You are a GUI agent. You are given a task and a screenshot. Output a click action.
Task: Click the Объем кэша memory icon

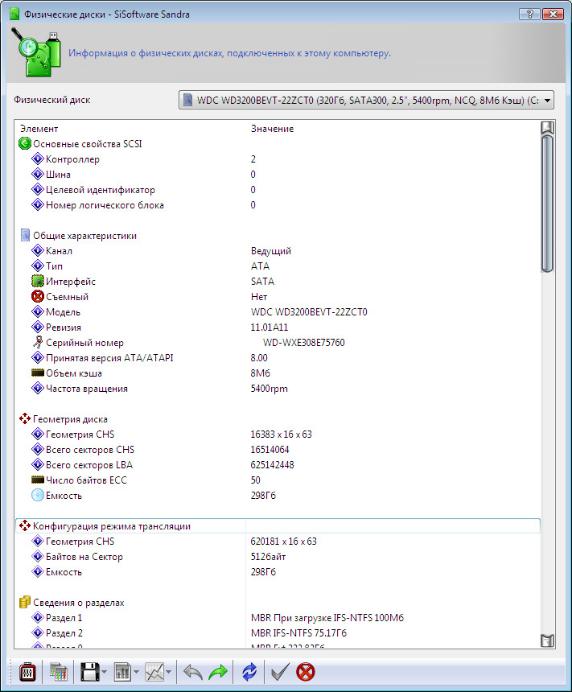click(38, 372)
